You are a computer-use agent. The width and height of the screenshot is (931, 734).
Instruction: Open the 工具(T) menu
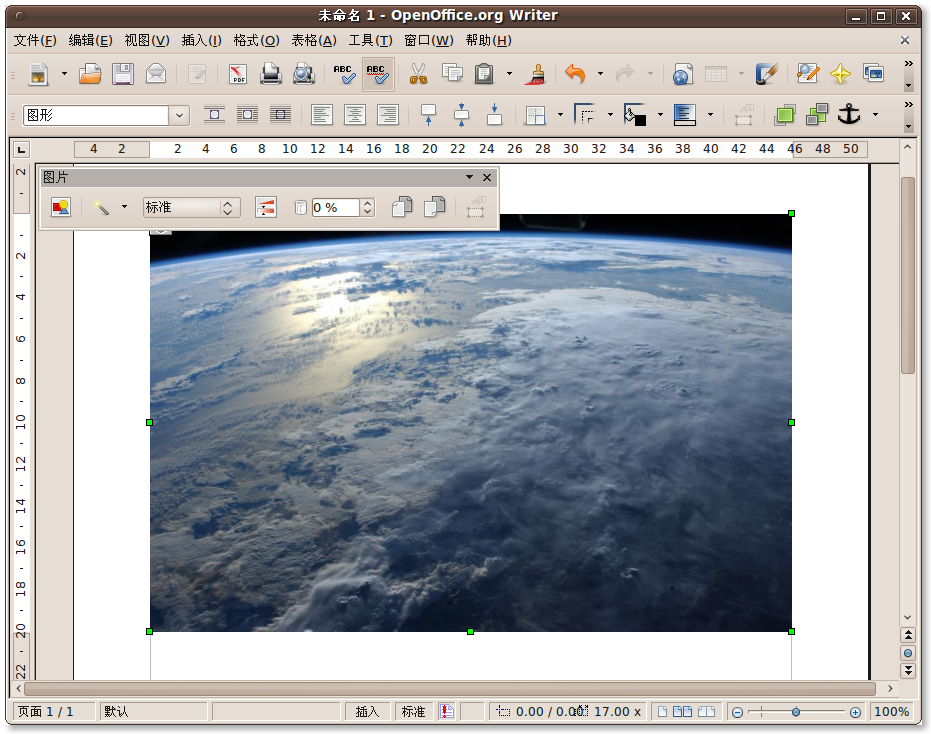click(x=369, y=40)
